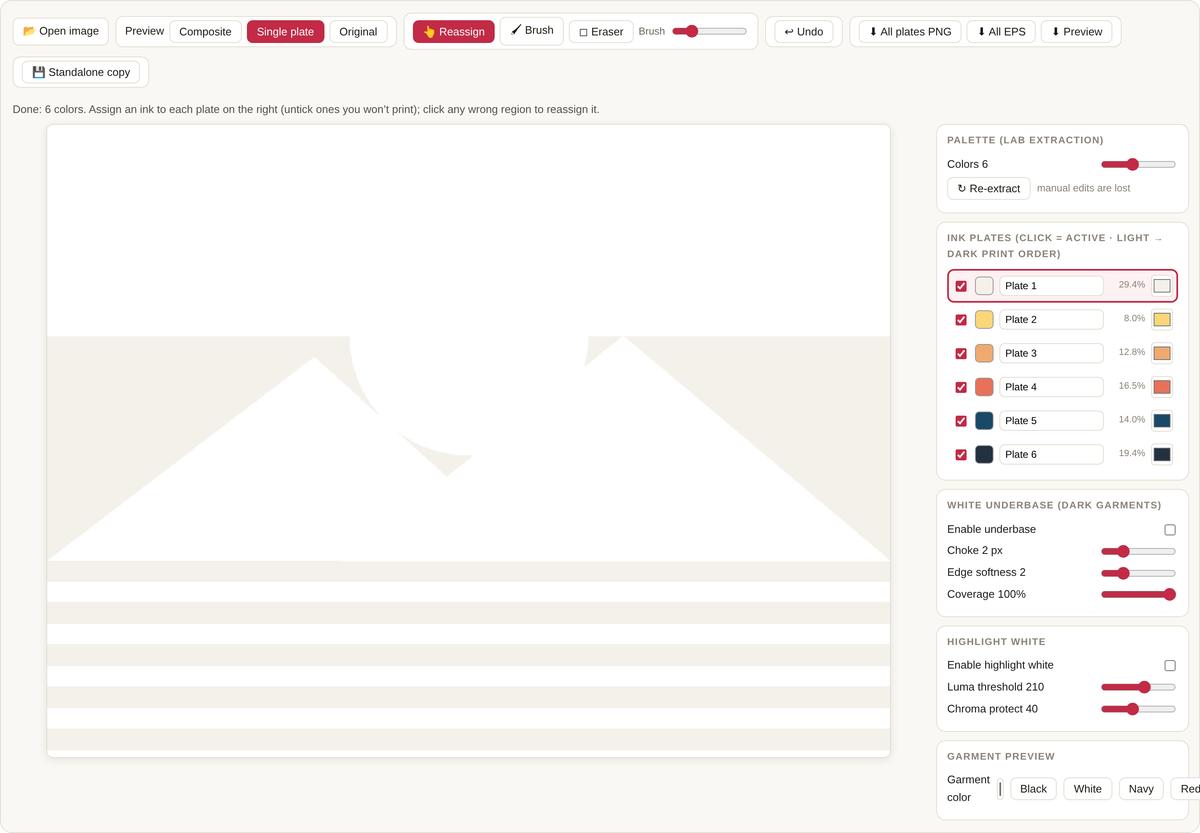Viewport: 1200px width, 833px height.
Task: Select Single plate preview mode
Action: click(285, 32)
